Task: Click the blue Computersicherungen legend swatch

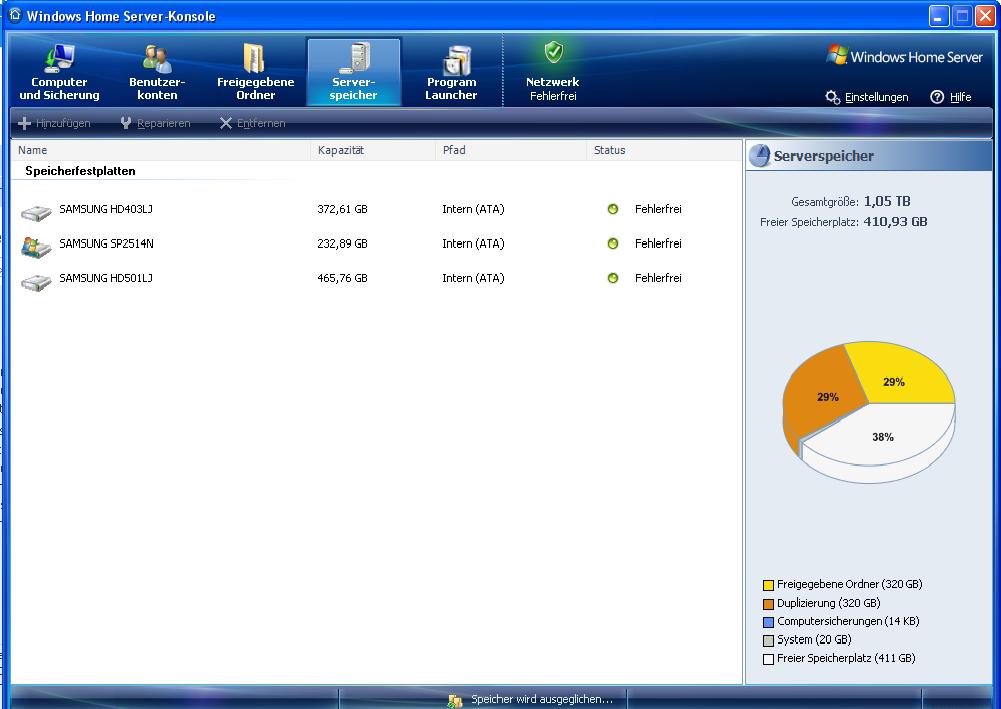Action: (768, 622)
